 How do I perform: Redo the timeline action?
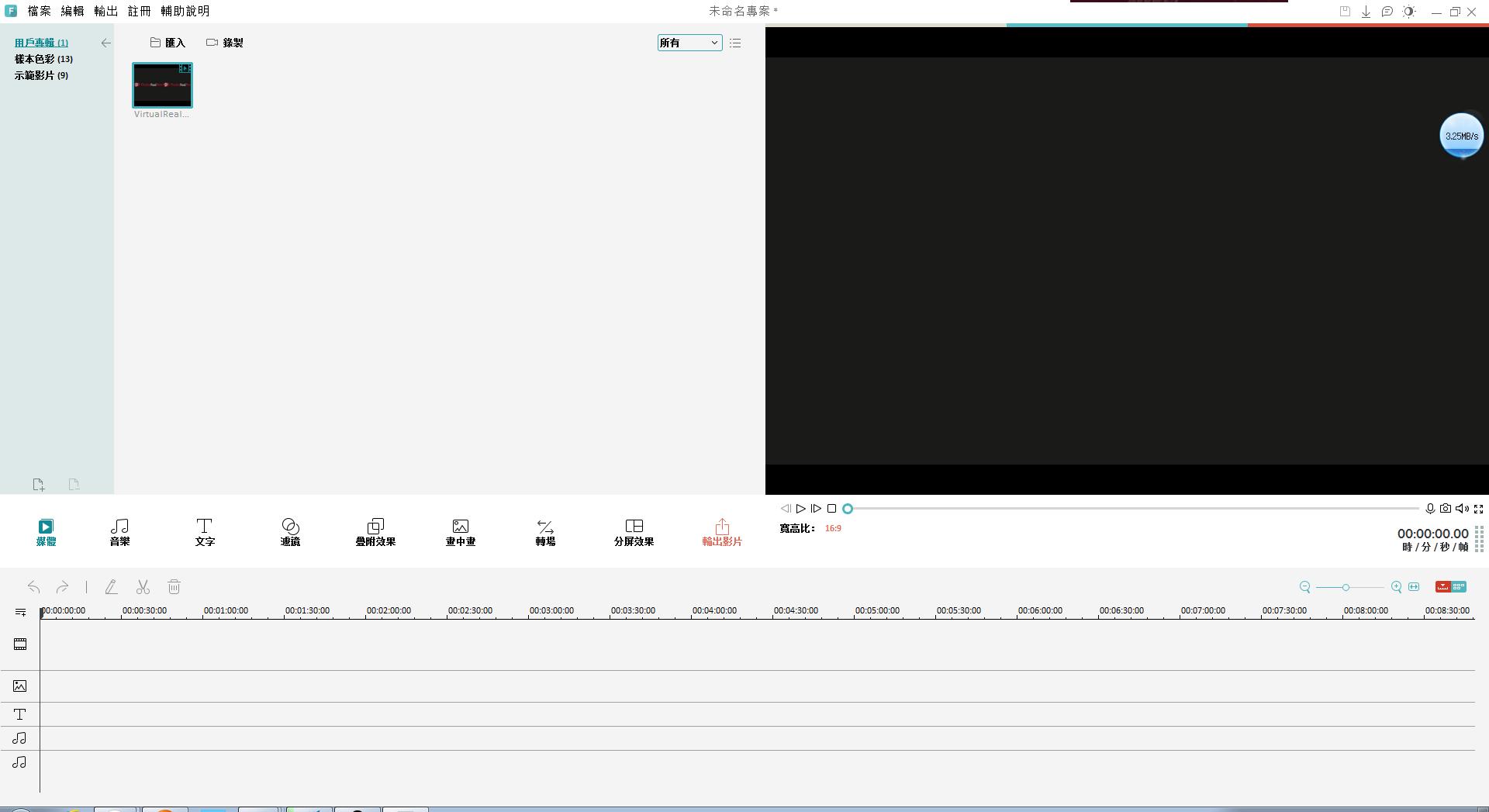(62, 587)
